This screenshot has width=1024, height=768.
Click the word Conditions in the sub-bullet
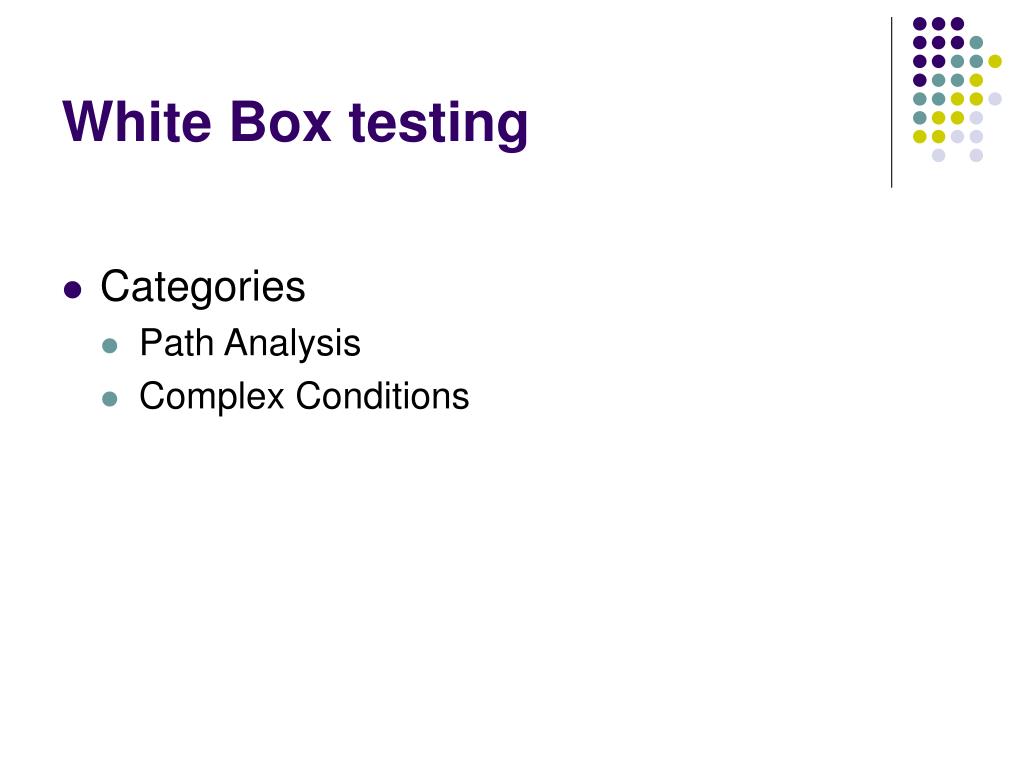(382, 396)
